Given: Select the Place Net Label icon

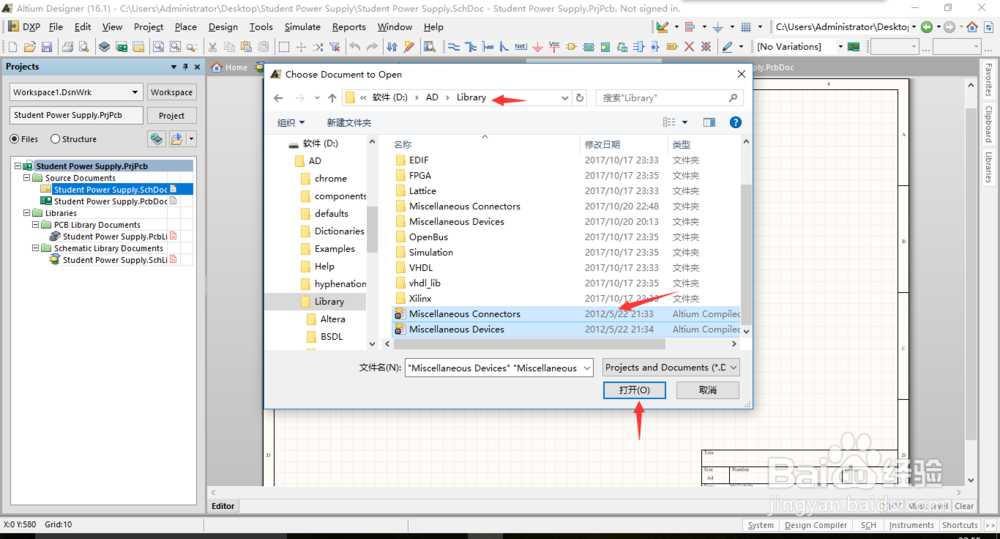Looking at the screenshot, I should (x=520, y=47).
